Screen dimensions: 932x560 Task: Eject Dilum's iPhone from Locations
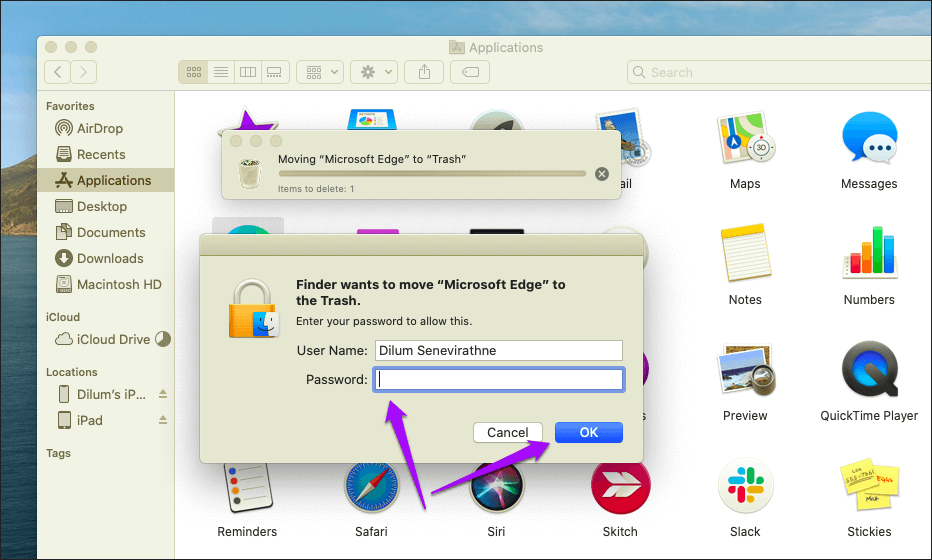pos(163,394)
